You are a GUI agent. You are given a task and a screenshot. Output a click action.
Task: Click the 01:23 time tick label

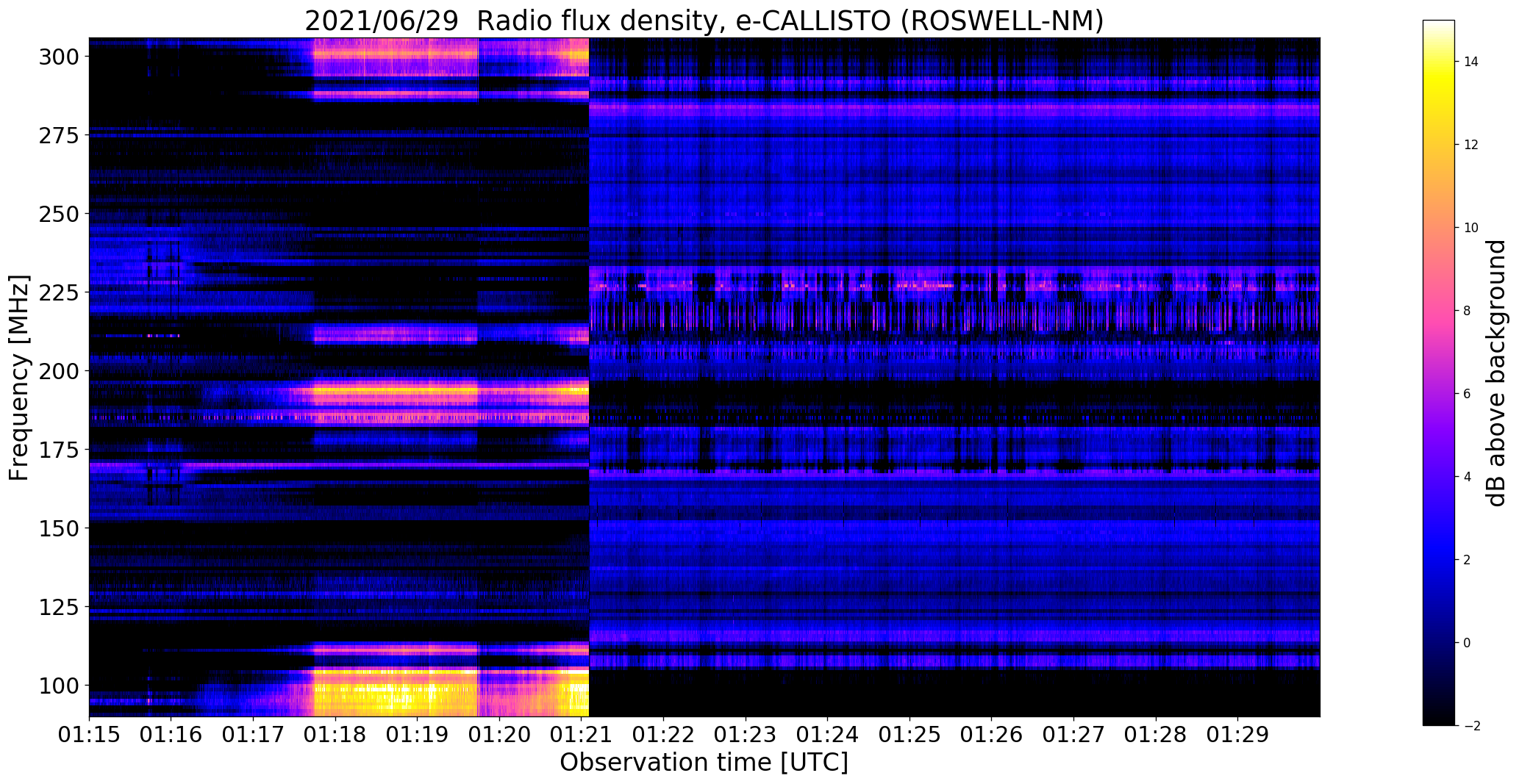tap(746, 736)
